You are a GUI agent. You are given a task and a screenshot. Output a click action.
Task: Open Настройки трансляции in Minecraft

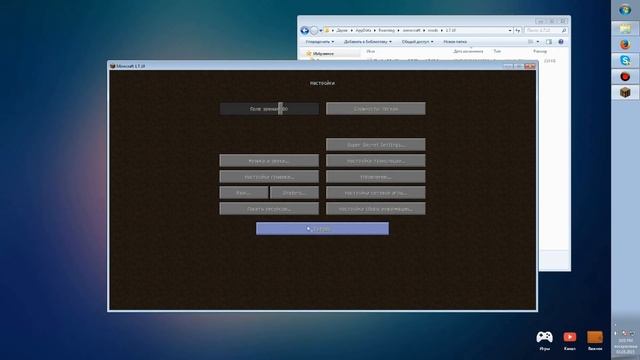[x=376, y=160]
